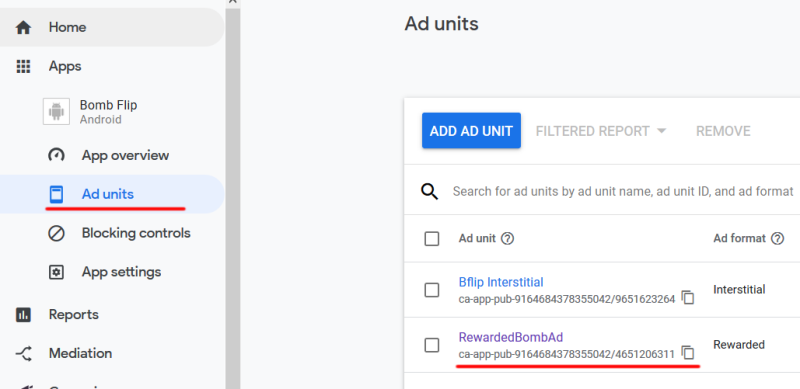Click the Apps grid icon
This screenshot has height=389, width=800.
[23, 66]
